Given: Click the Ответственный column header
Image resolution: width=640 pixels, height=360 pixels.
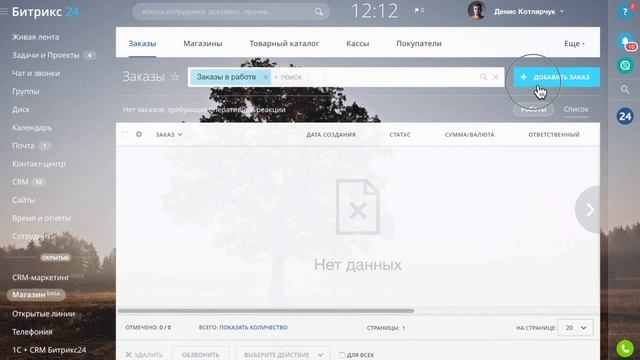Looking at the screenshot, I should tap(554, 134).
